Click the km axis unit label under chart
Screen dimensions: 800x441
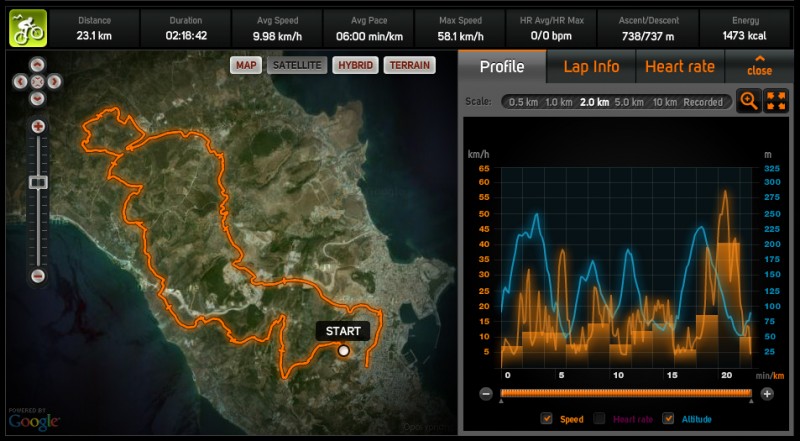(779, 376)
